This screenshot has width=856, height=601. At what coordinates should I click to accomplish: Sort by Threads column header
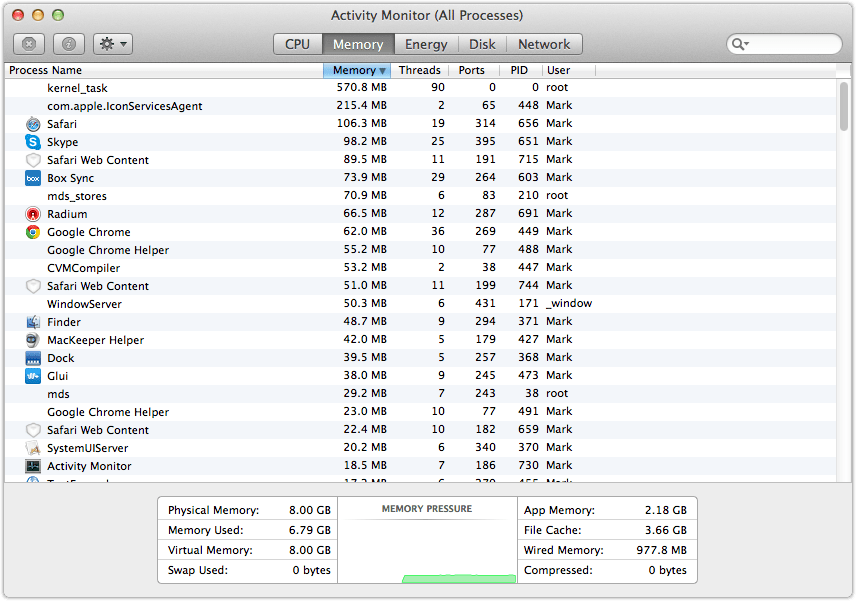click(419, 70)
